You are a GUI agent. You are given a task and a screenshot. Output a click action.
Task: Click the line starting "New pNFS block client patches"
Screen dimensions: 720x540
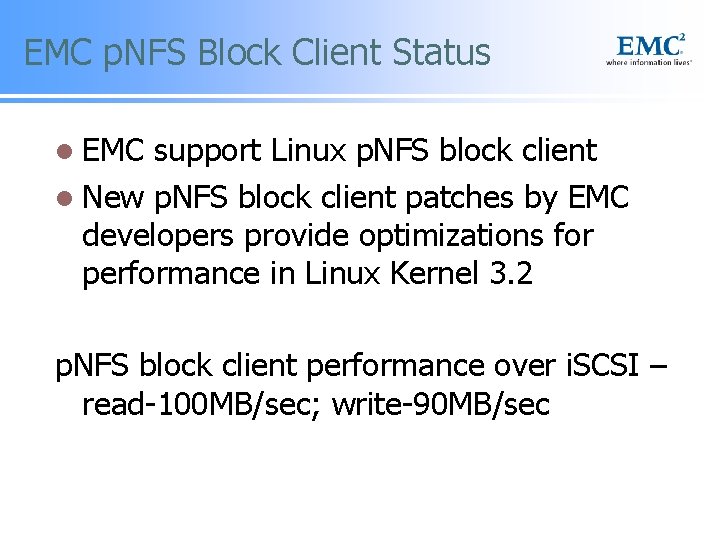355,198
